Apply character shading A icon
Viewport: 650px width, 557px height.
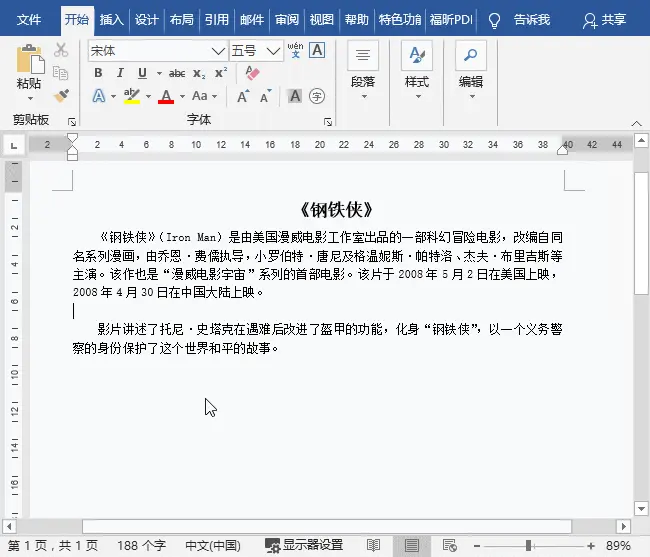pos(295,96)
